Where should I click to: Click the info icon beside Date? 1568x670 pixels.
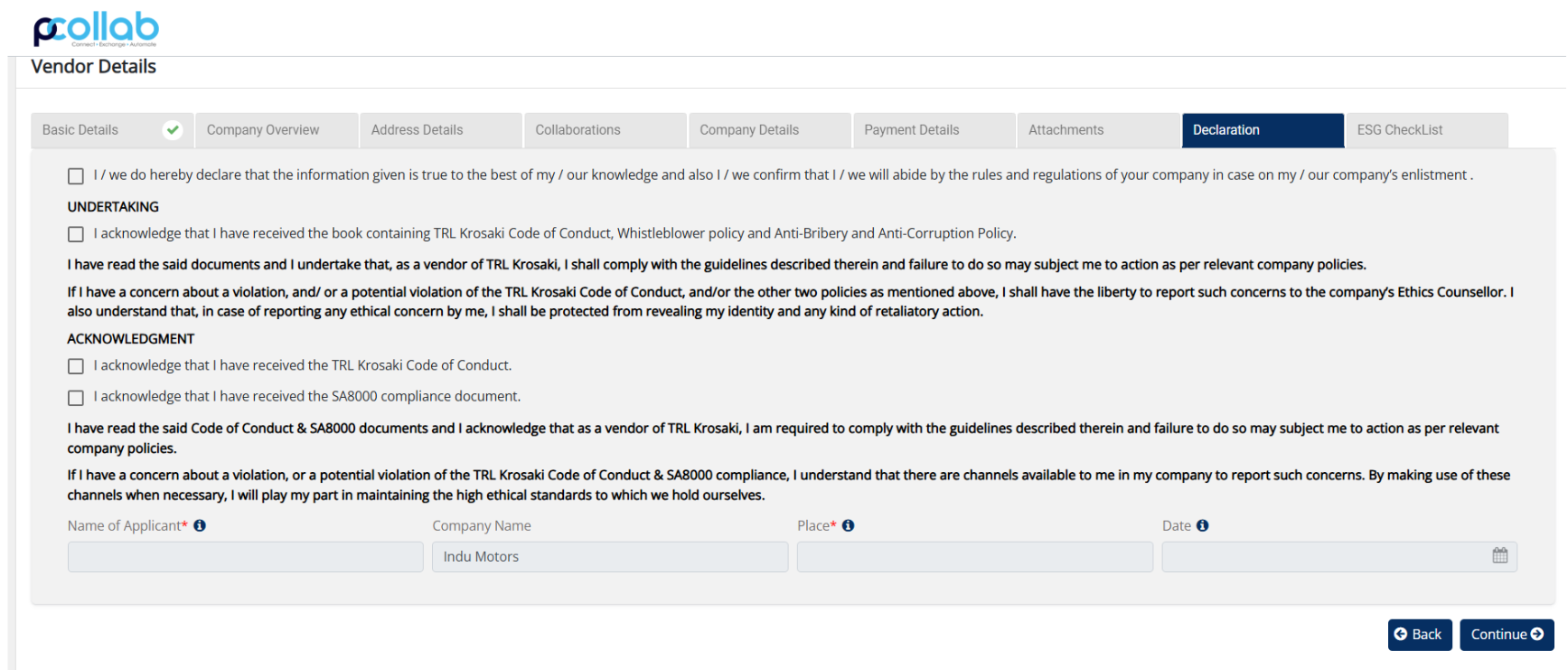1202,525
